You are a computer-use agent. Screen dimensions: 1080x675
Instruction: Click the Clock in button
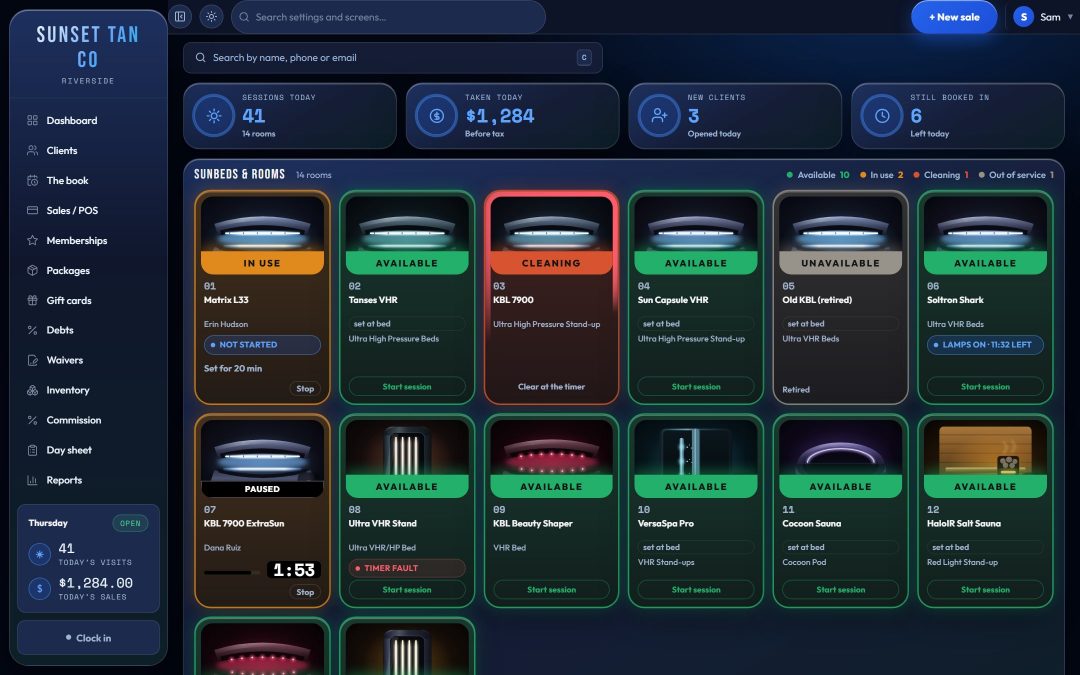[x=88, y=638]
